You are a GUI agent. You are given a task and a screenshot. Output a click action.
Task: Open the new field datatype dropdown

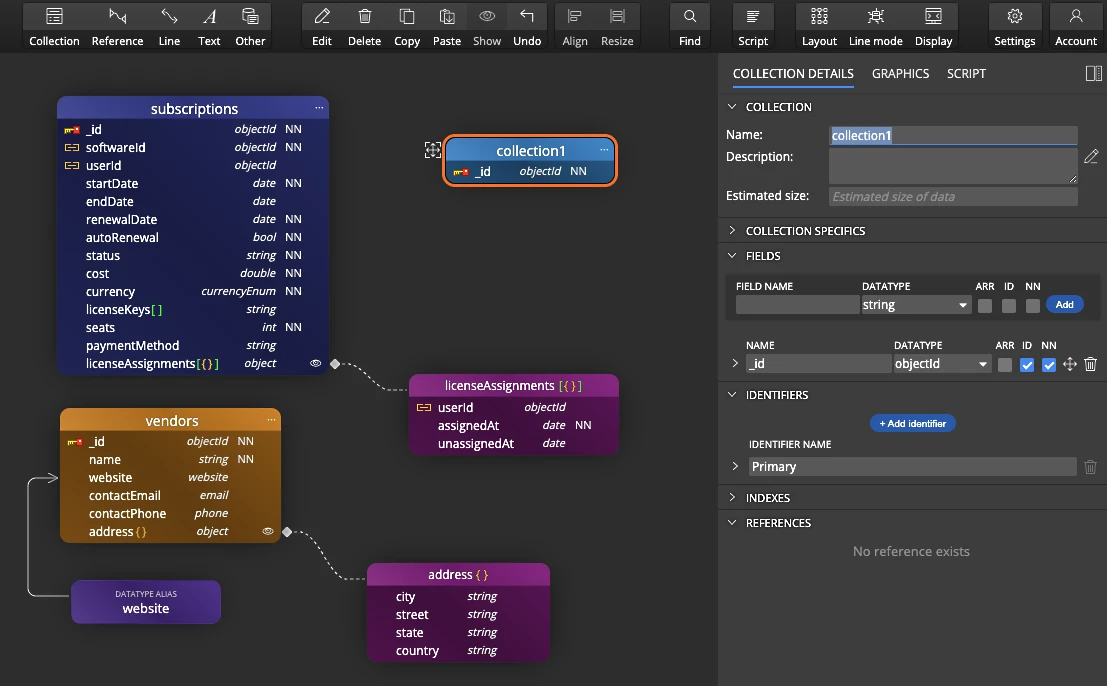(916, 305)
